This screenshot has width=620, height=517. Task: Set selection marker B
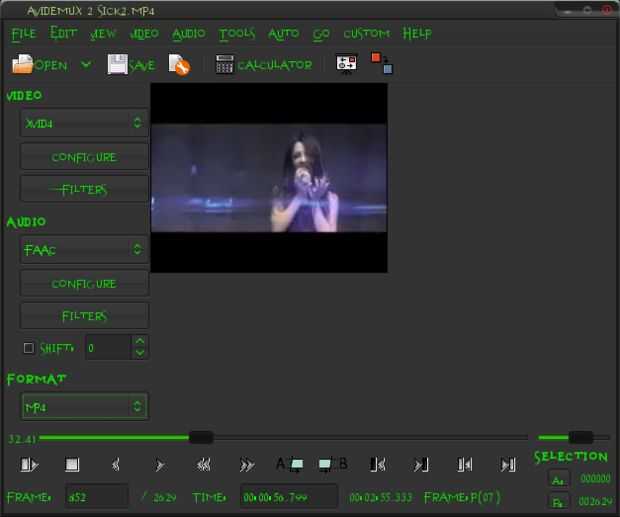point(333,464)
